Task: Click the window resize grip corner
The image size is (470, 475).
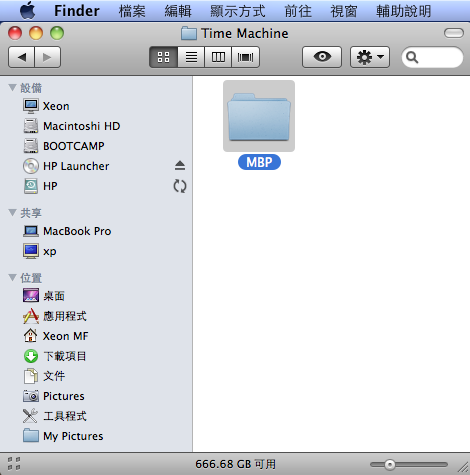Action: (464, 468)
